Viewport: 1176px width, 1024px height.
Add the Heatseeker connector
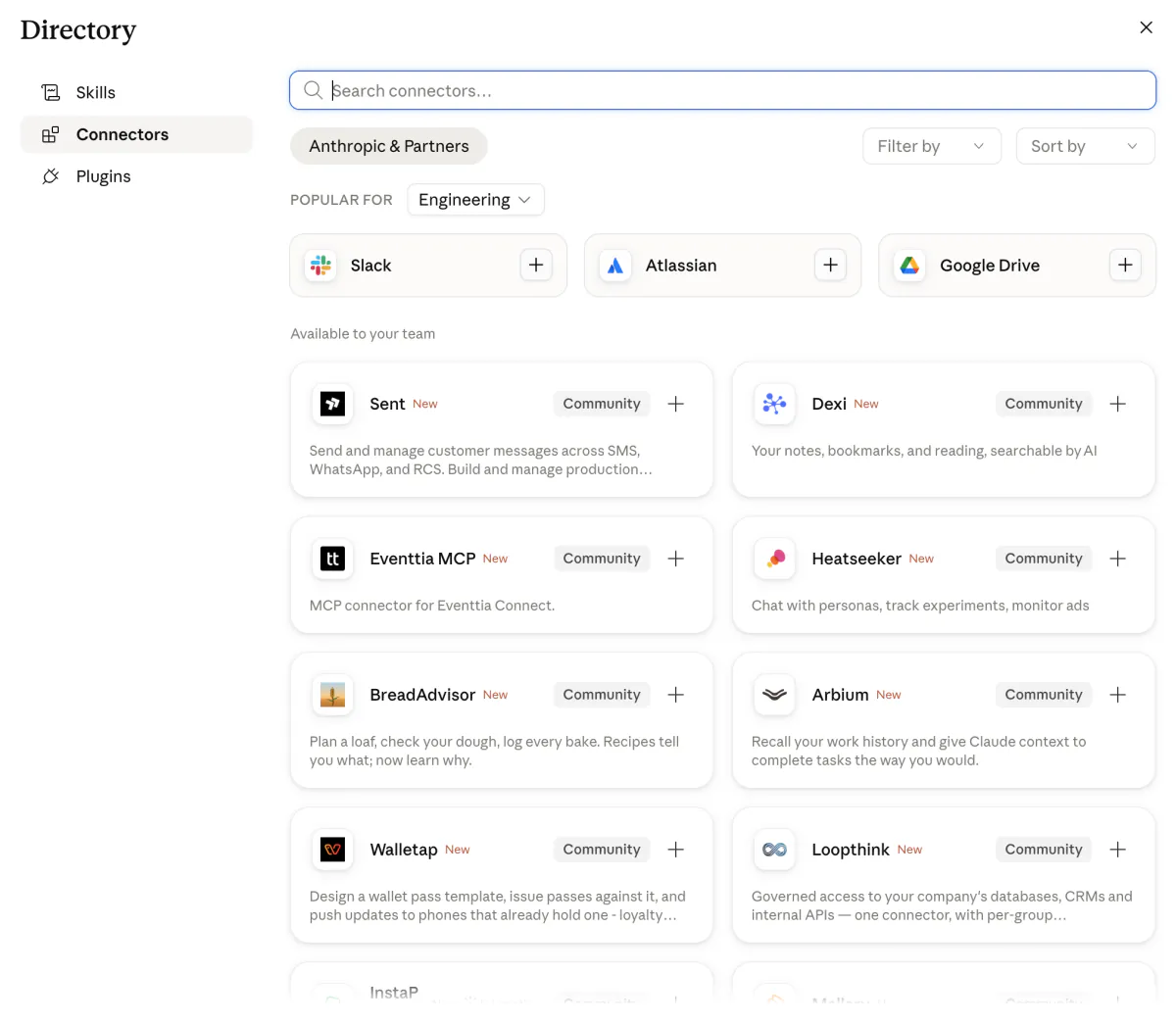point(1118,559)
